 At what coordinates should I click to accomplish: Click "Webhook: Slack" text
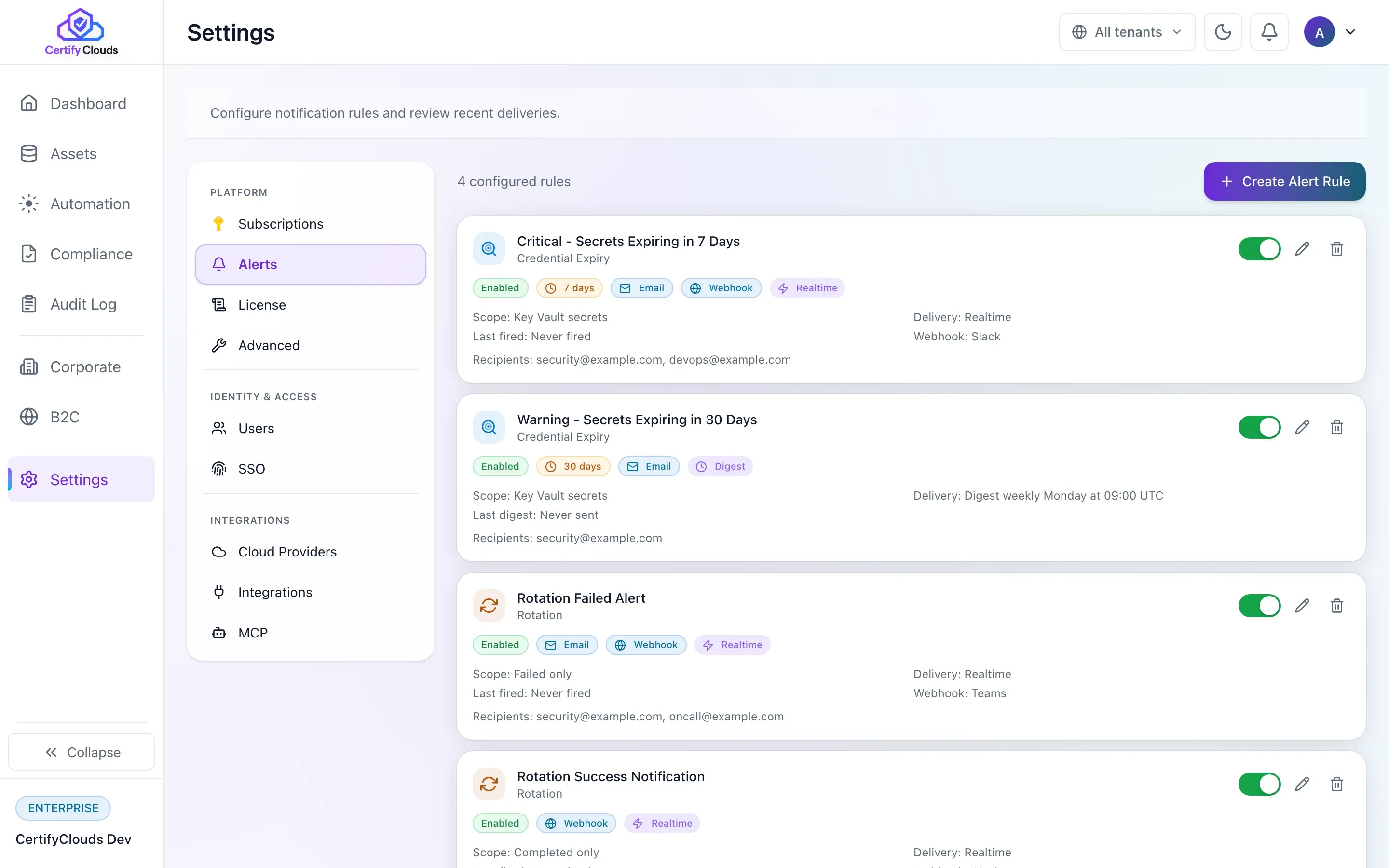pyautogui.click(x=957, y=337)
